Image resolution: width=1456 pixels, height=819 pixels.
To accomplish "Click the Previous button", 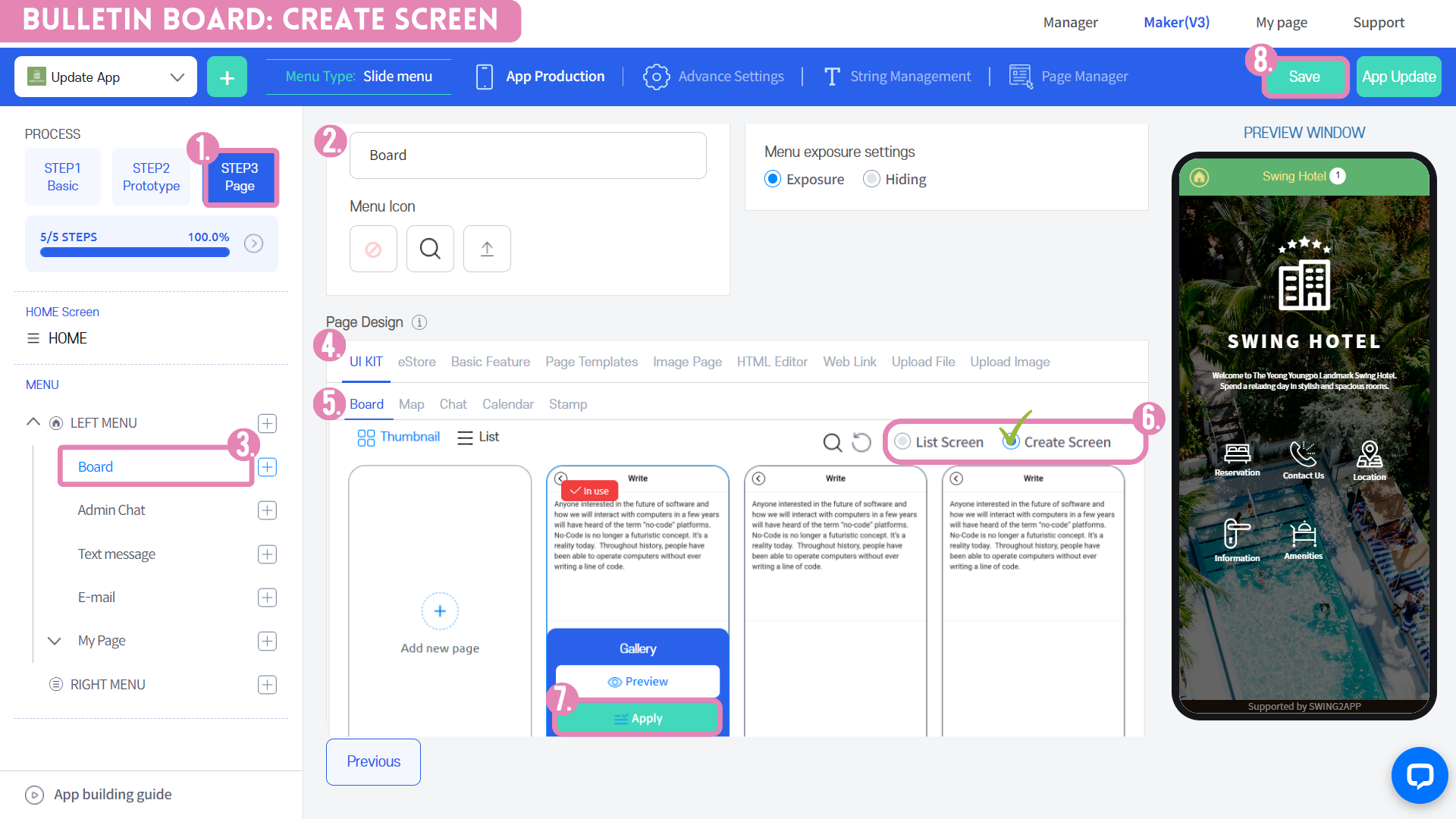I will [373, 761].
